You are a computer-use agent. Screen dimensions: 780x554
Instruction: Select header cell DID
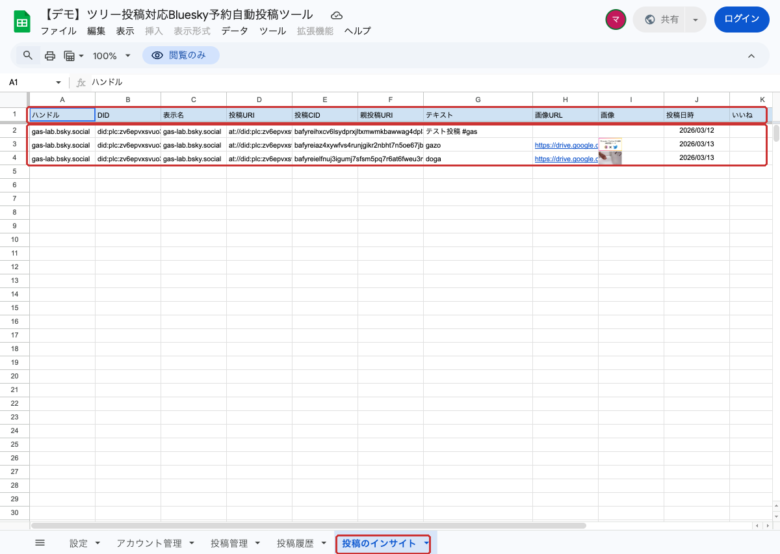(x=128, y=115)
